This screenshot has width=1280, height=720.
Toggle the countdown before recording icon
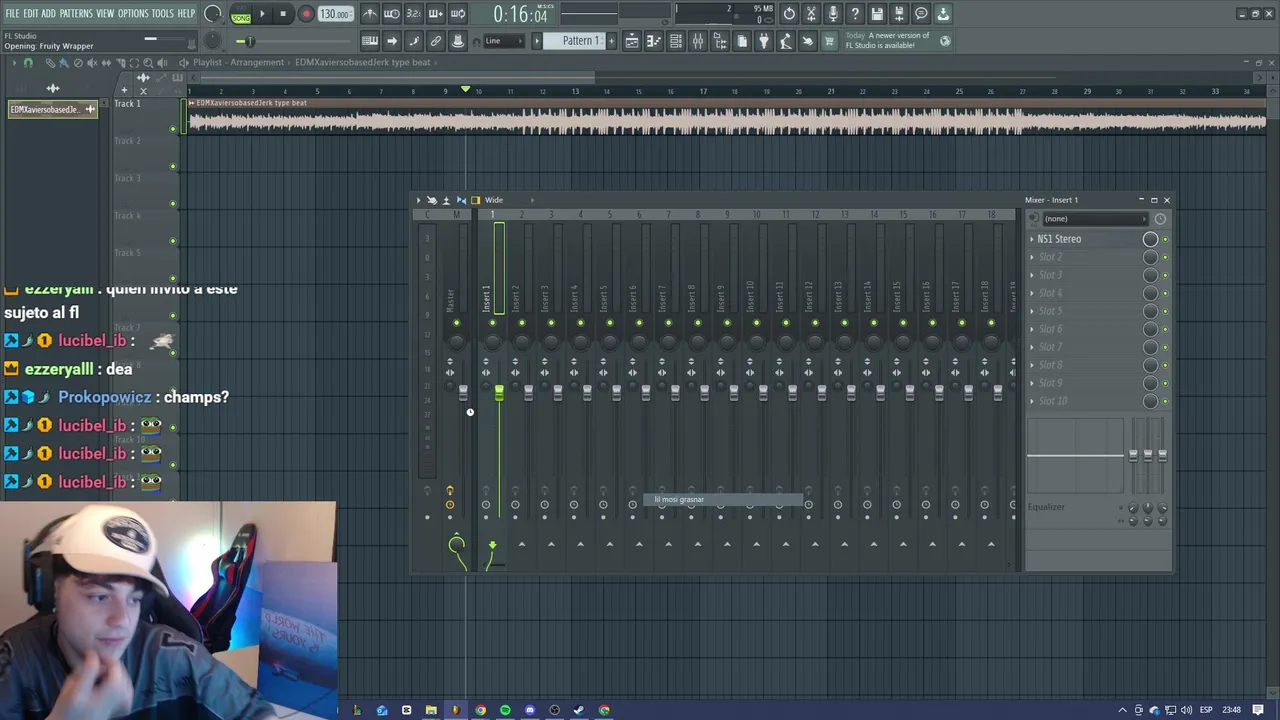tap(414, 14)
